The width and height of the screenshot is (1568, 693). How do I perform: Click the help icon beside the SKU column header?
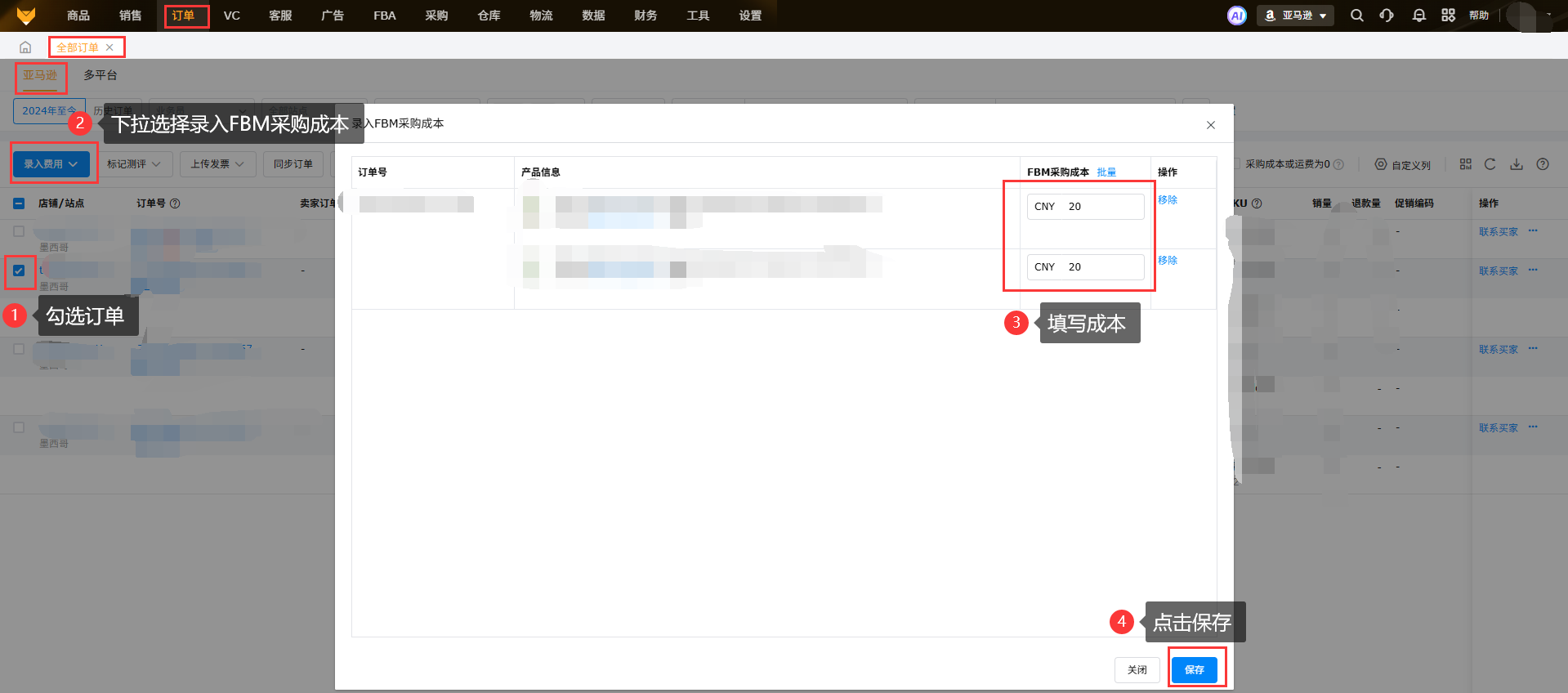click(x=1257, y=203)
